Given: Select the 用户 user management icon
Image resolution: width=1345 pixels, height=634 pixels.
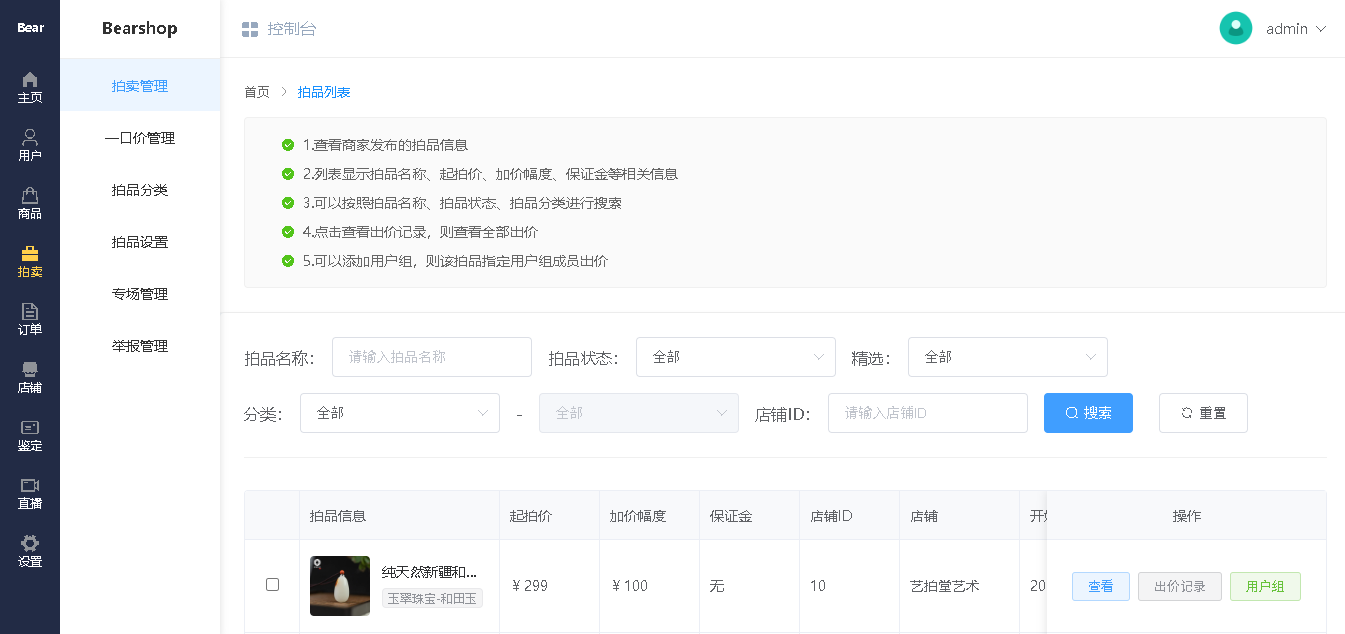Looking at the screenshot, I should (29, 143).
